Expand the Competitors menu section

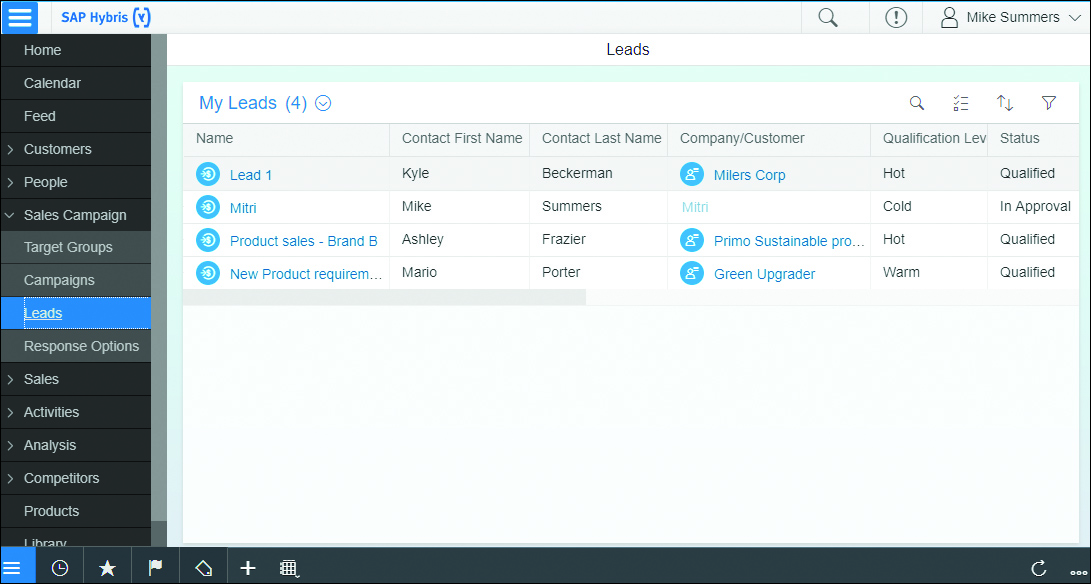pyautogui.click(x=10, y=478)
